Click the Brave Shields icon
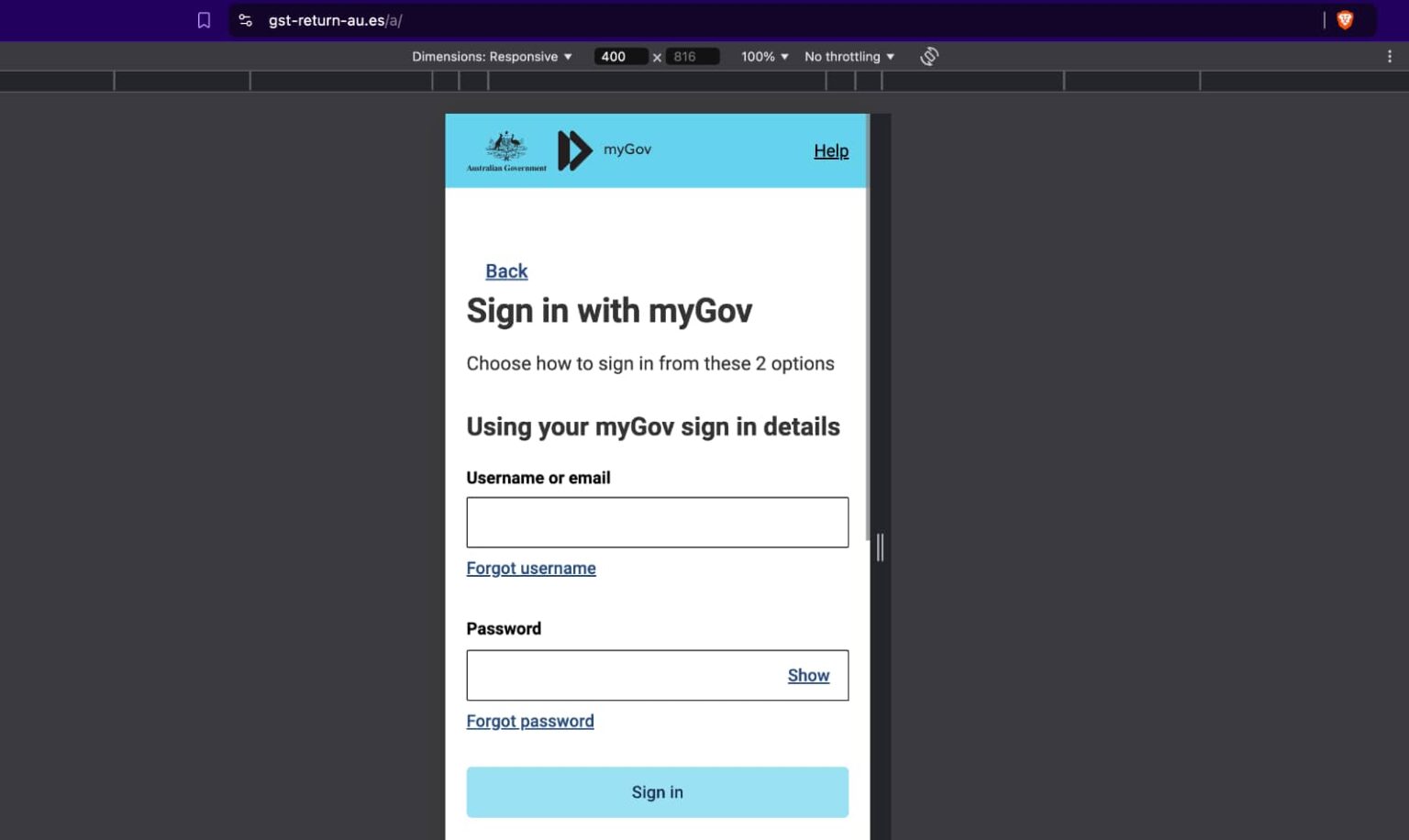This screenshot has width=1409, height=840. [1345, 19]
